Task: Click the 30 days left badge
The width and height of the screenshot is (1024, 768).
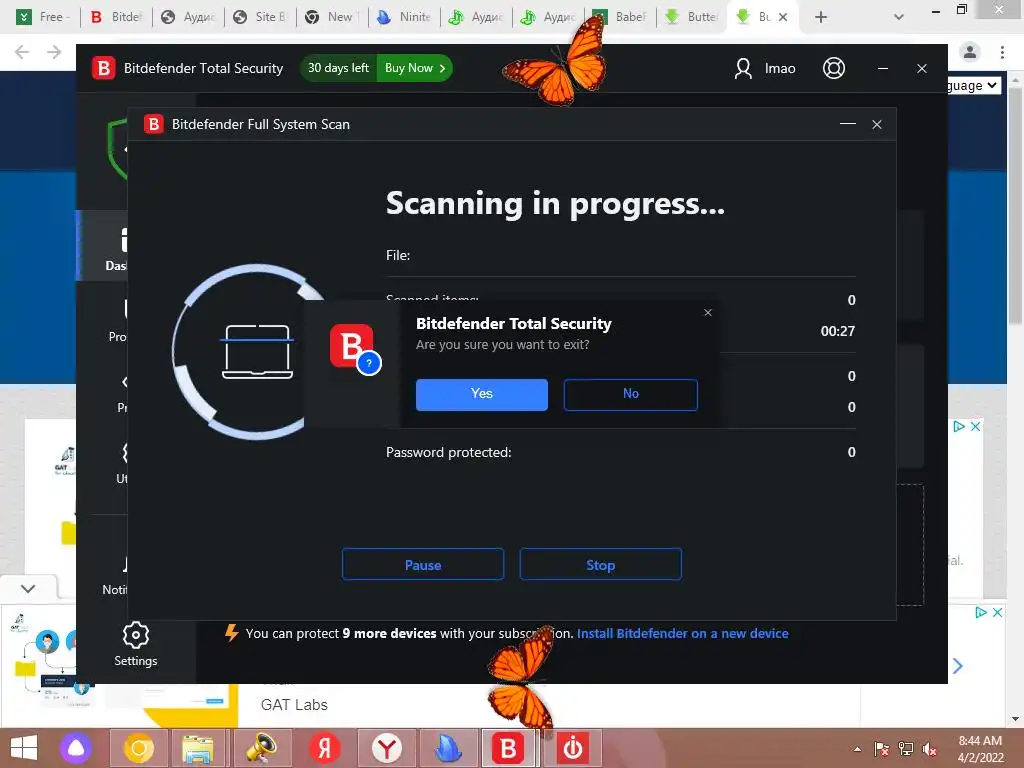Action: click(338, 68)
